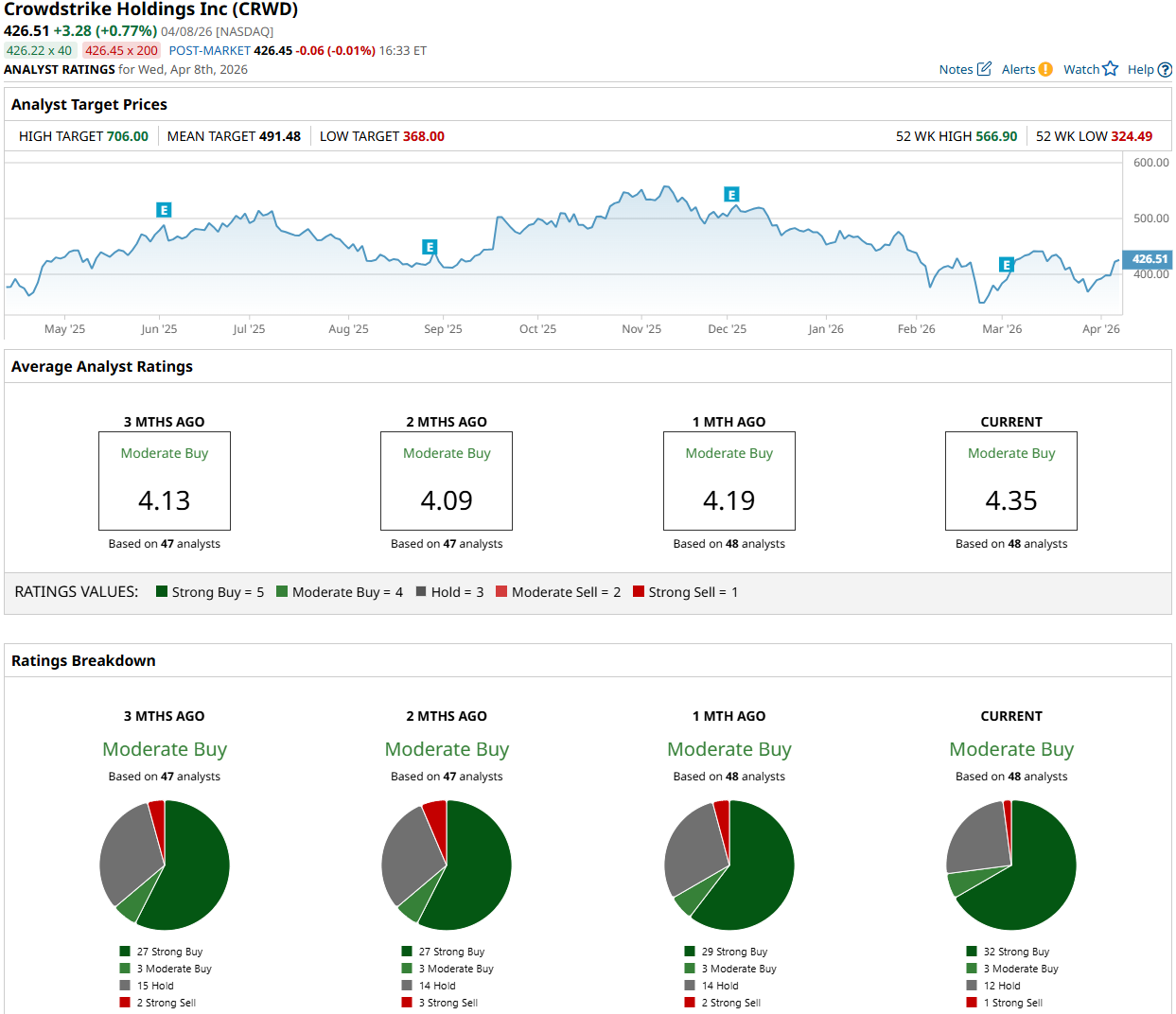Click the 1 Mth Ago 4.19 rating box

point(728,481)
